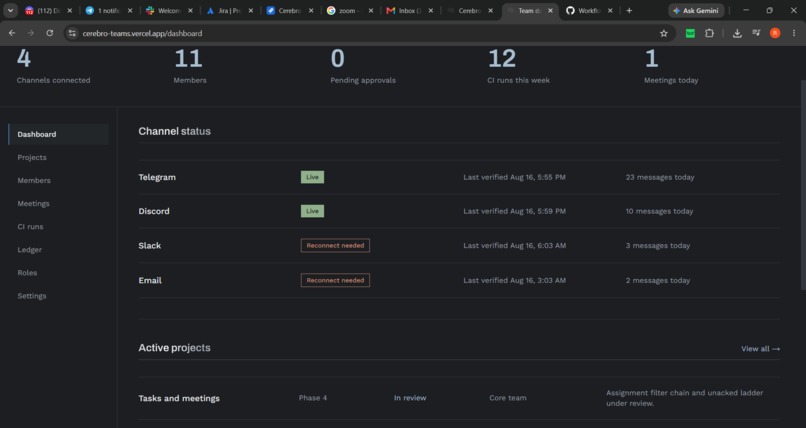Image resolution: width=806 pixels, height=428 pixels.
Task: View site information icon in address bar
Action: 72,33
